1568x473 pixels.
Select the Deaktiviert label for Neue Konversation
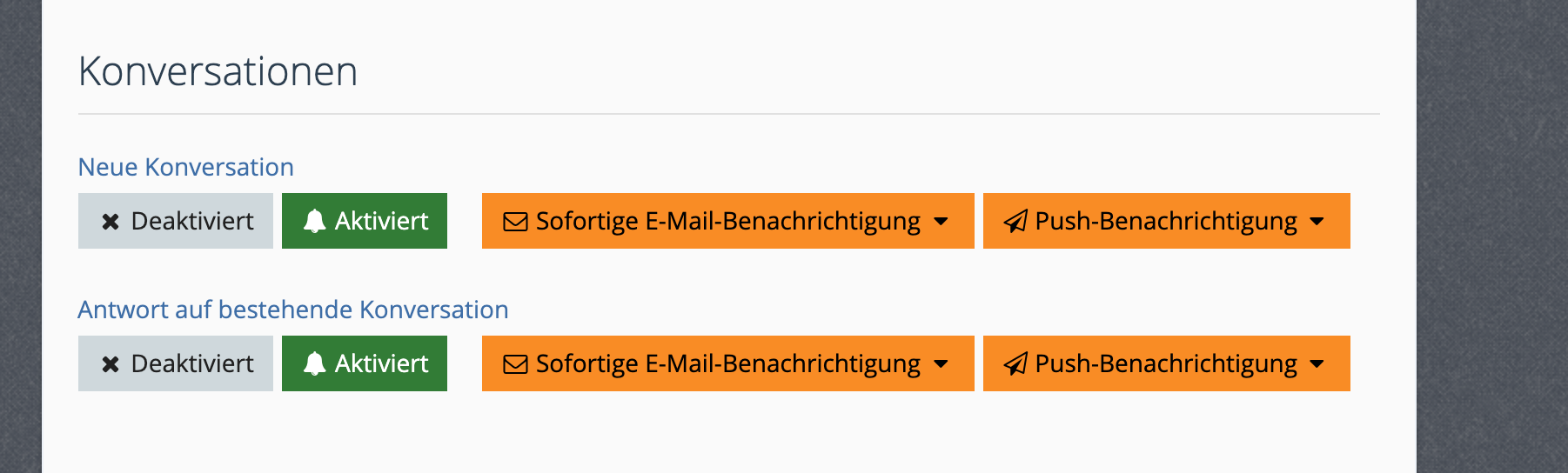192,221
